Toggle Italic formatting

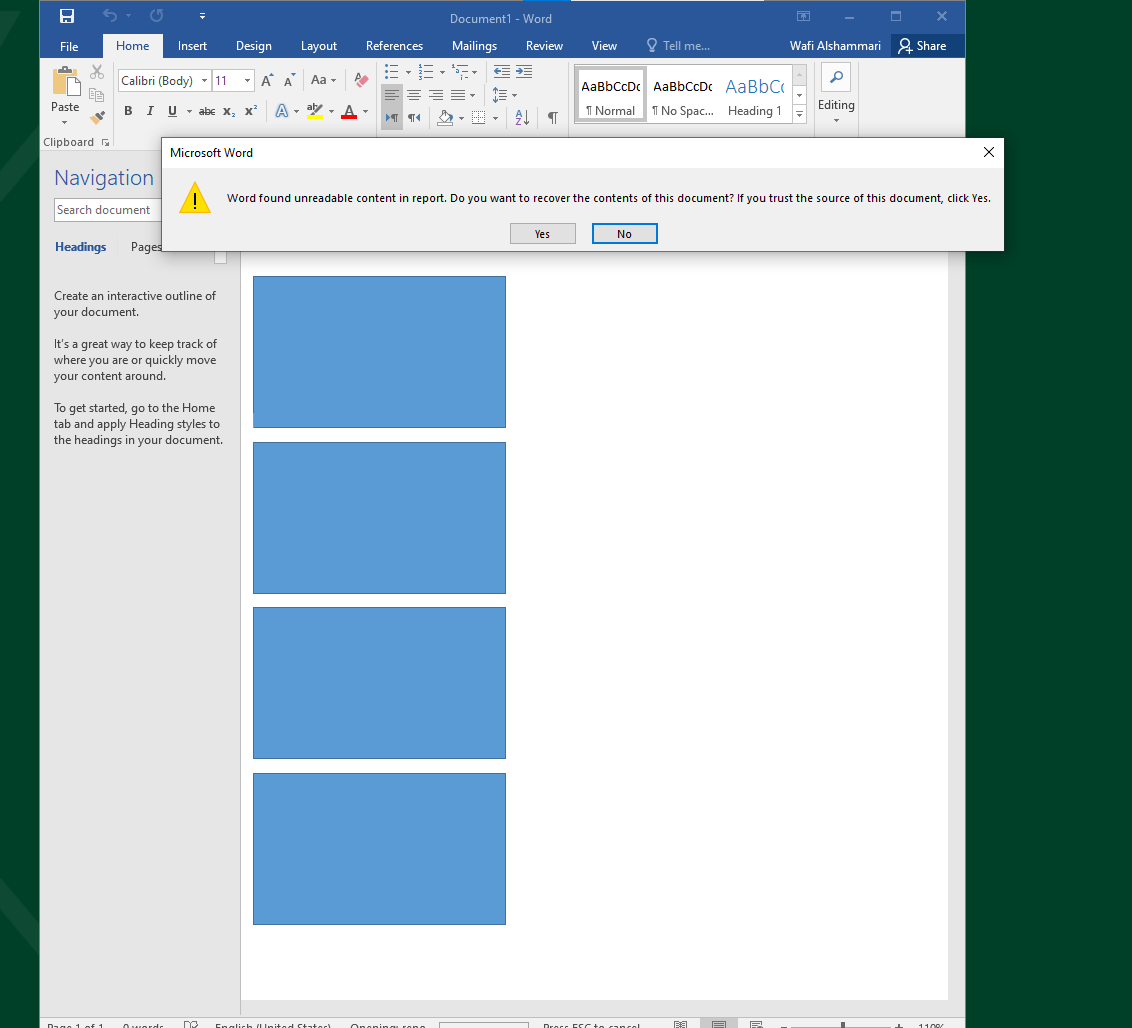pyautogui.click(x=149, y=111)
